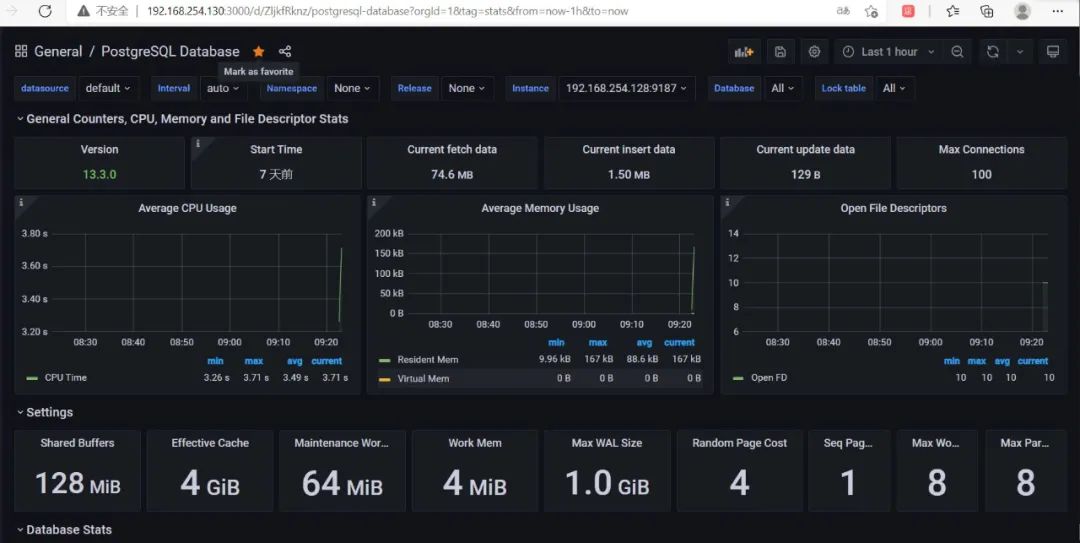Image resolution: width=1080 pixels, height=543 pixels.
Task: Open the Instance 192.168.254.128:9187 dropdown
Action: click(627, 88)
